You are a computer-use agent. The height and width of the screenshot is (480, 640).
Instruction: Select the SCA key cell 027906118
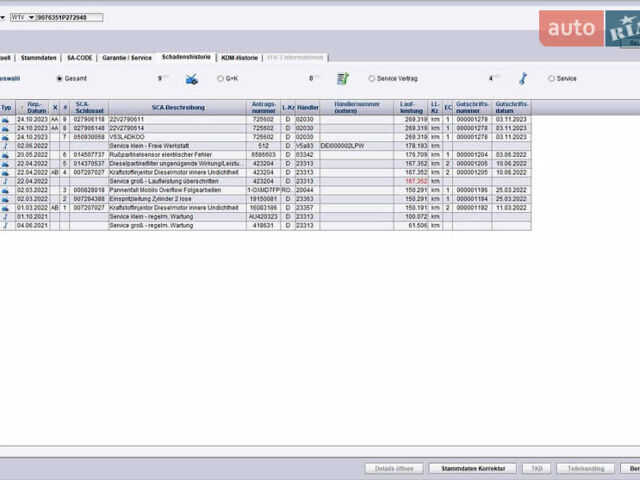(x=89, y=120)
